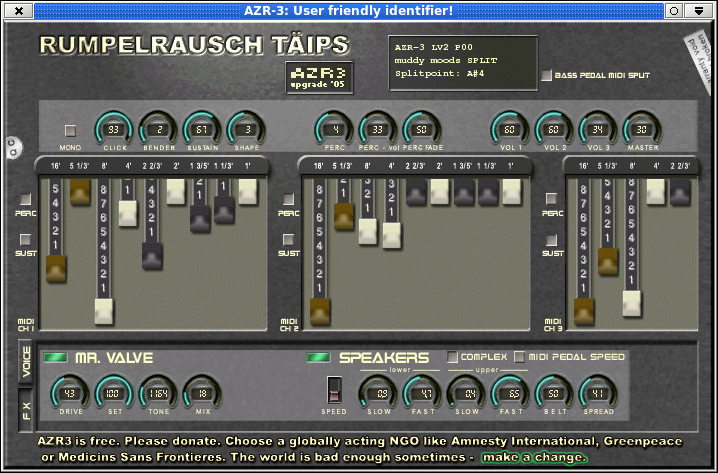Click the 'make a change.' link
The width and height of the screenshot is (718, 473).
[534, 457]
